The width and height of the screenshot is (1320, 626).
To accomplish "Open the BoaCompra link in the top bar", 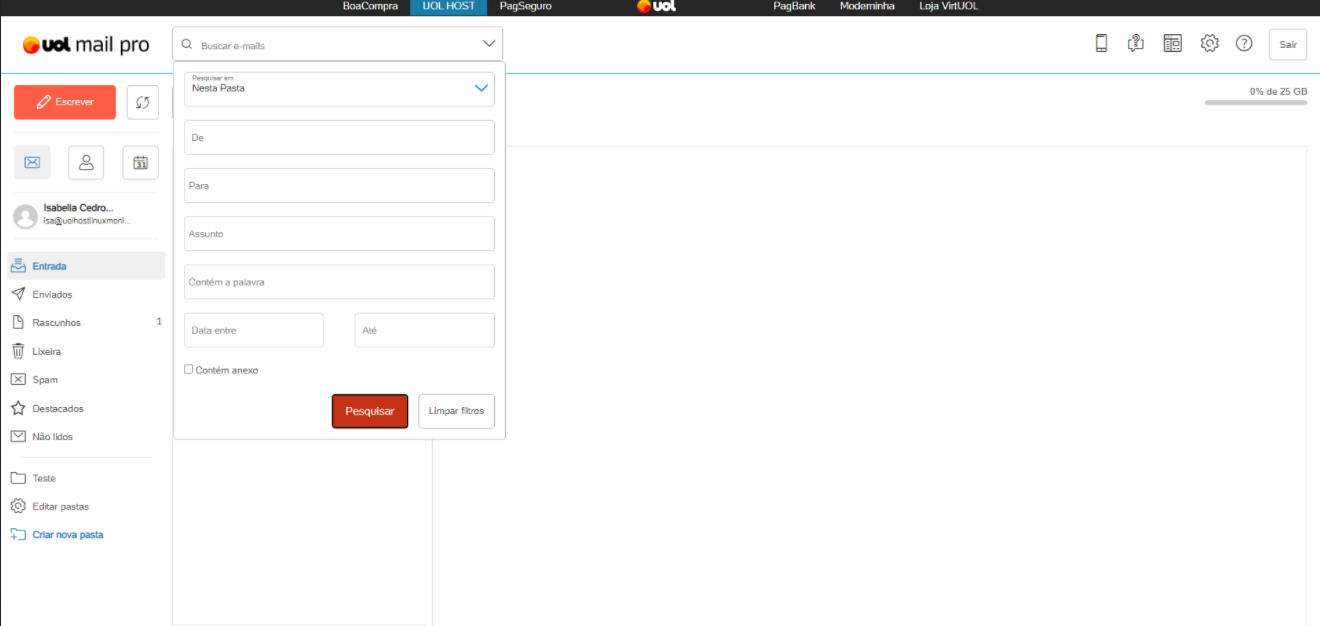I will pos(370,6).
